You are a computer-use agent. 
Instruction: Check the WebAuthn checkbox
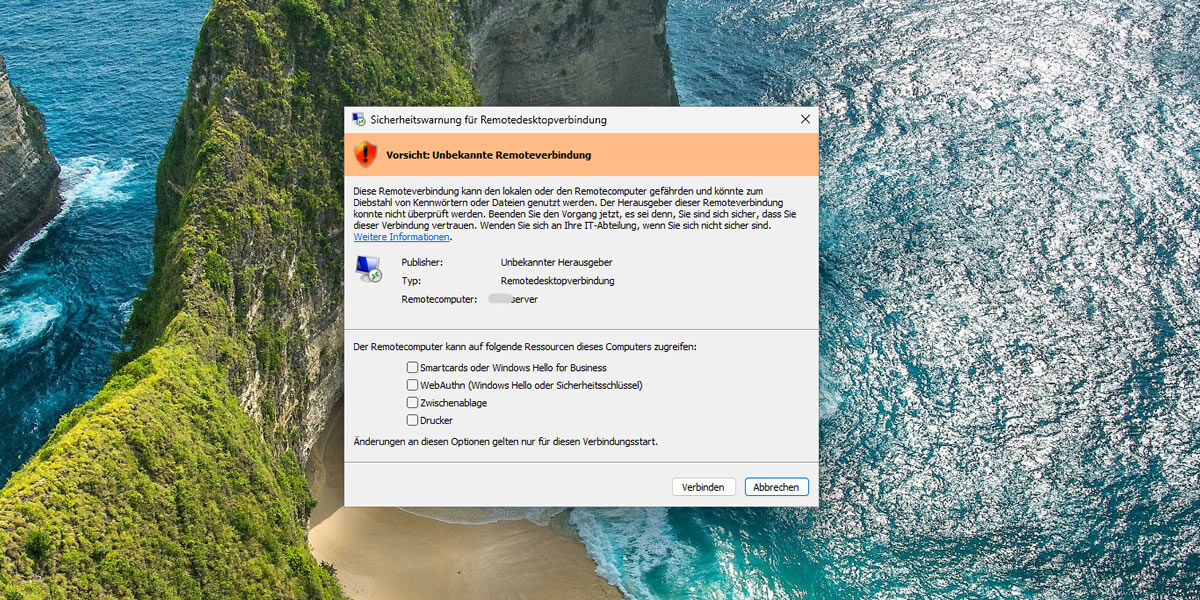click(412, 385)
